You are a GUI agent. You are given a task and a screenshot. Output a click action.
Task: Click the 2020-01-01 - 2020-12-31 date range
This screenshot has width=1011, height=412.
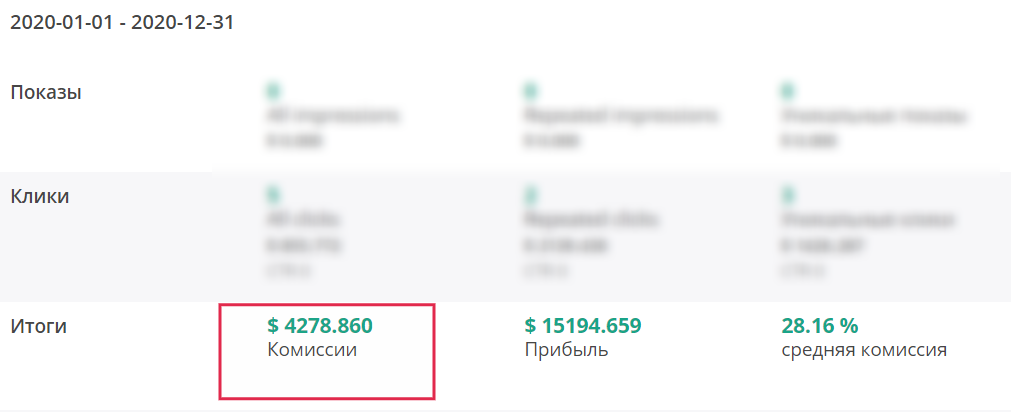[122, 23]
